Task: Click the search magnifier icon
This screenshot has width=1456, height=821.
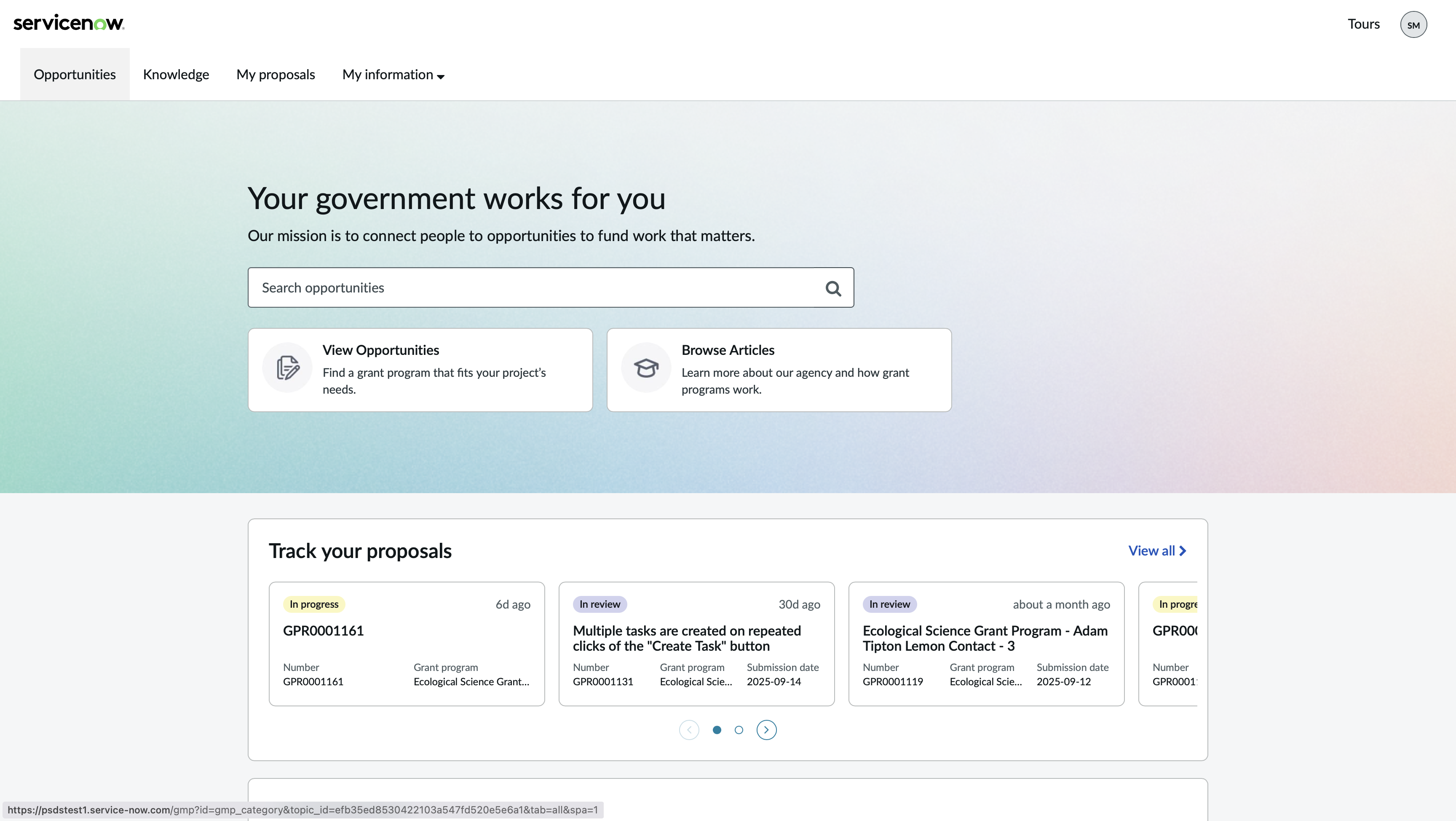Action: (833, 288)
